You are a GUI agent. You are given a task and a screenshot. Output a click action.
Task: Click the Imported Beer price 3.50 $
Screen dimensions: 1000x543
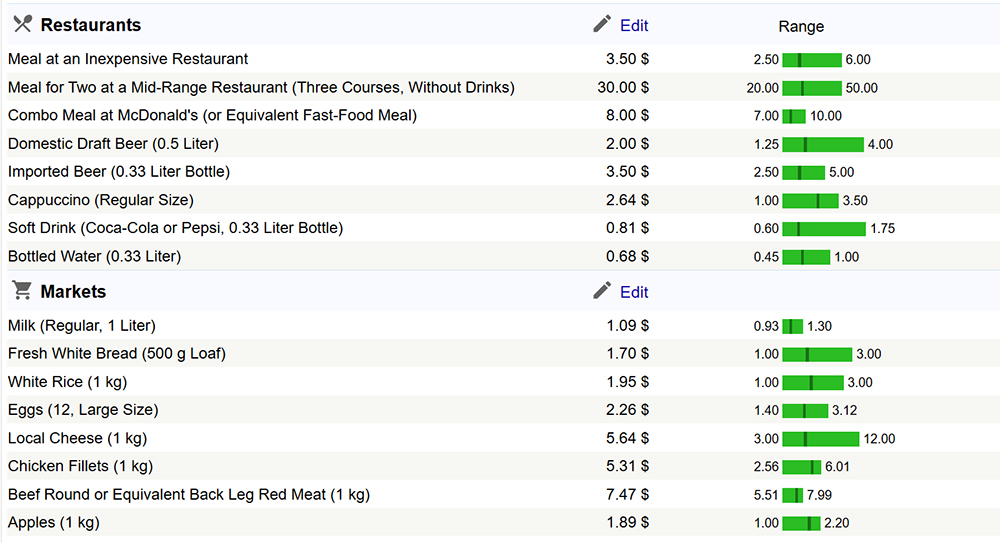(x=627, y=171)
